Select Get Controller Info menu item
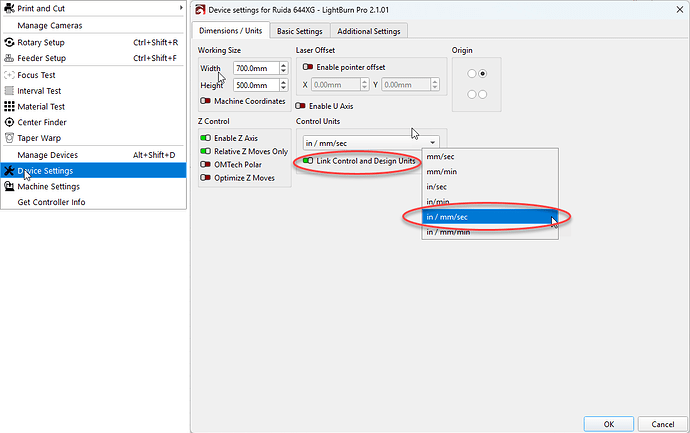The height and width of the screenshot is (433, 690). click(93, 202)
